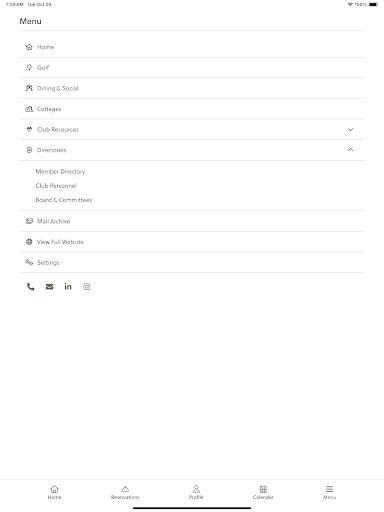
Task: Open Board & Committees
Action: [64, 200]
